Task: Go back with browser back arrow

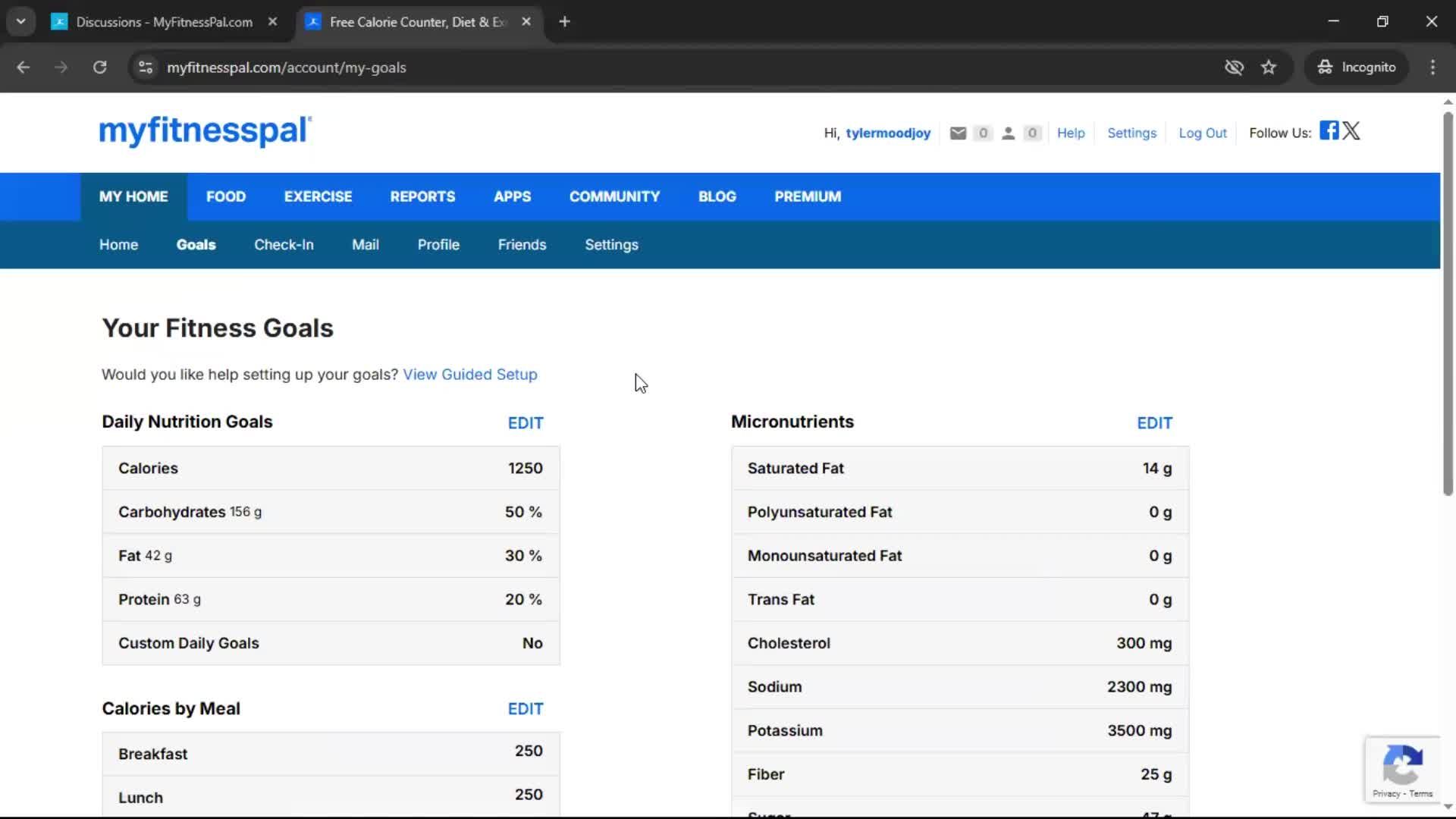Action: [23, 67]
